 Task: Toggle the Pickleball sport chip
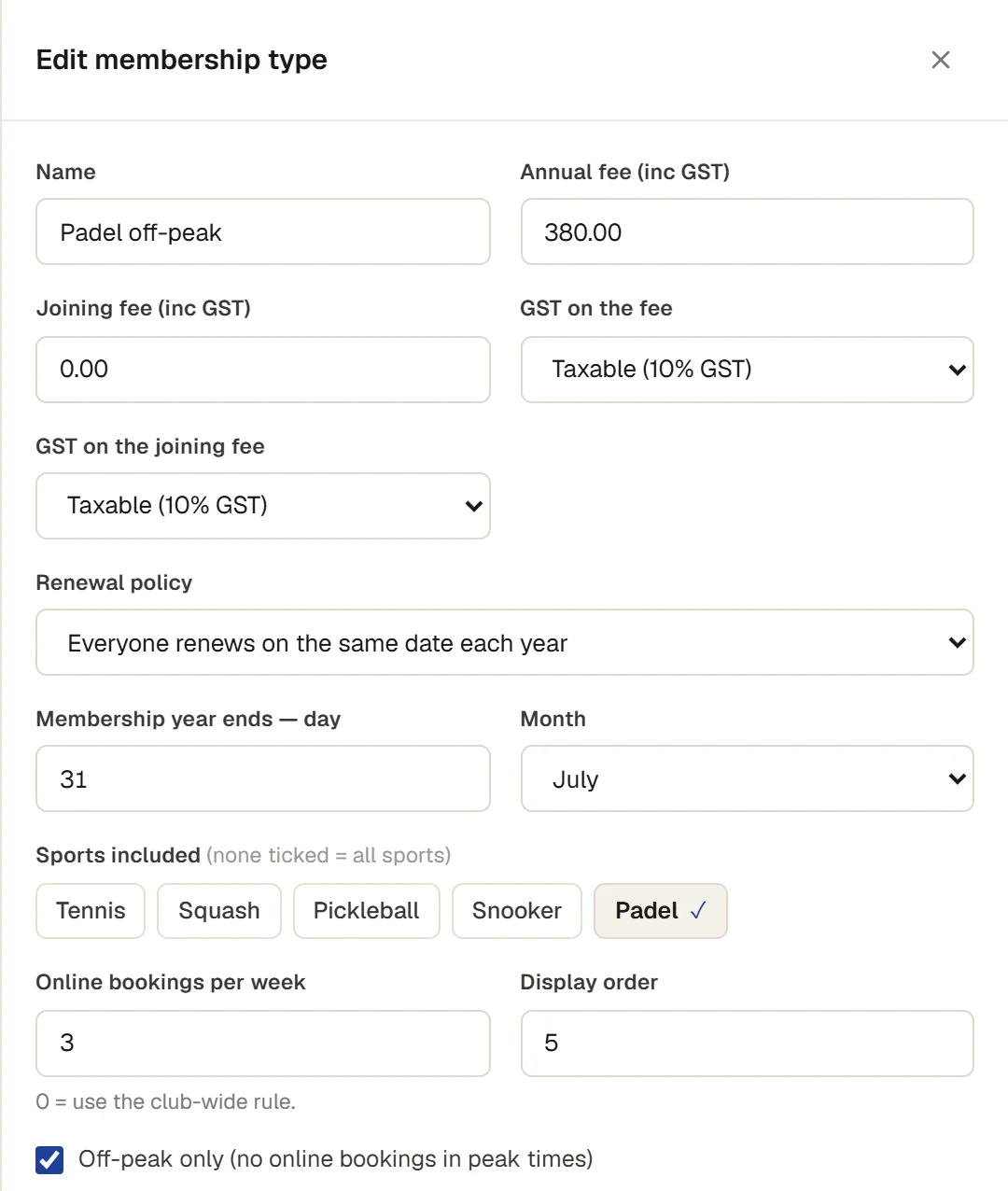click(x=367, y=911)
